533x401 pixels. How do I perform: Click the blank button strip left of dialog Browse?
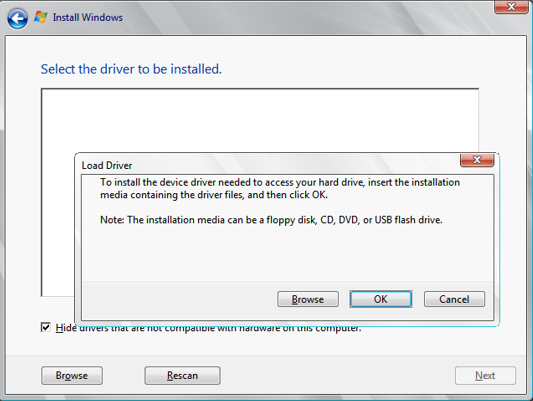click(179, 299)
